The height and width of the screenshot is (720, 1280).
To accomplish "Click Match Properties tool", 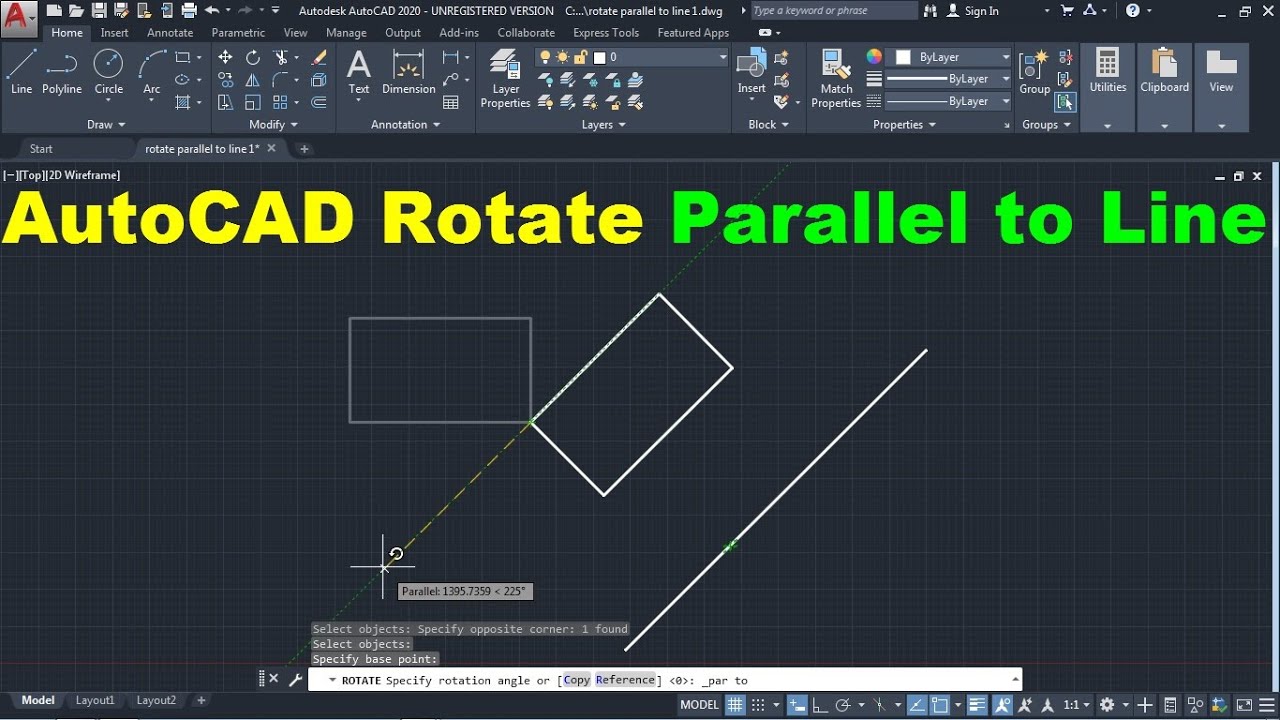I will pyautogui.click(x=836, y=79).
